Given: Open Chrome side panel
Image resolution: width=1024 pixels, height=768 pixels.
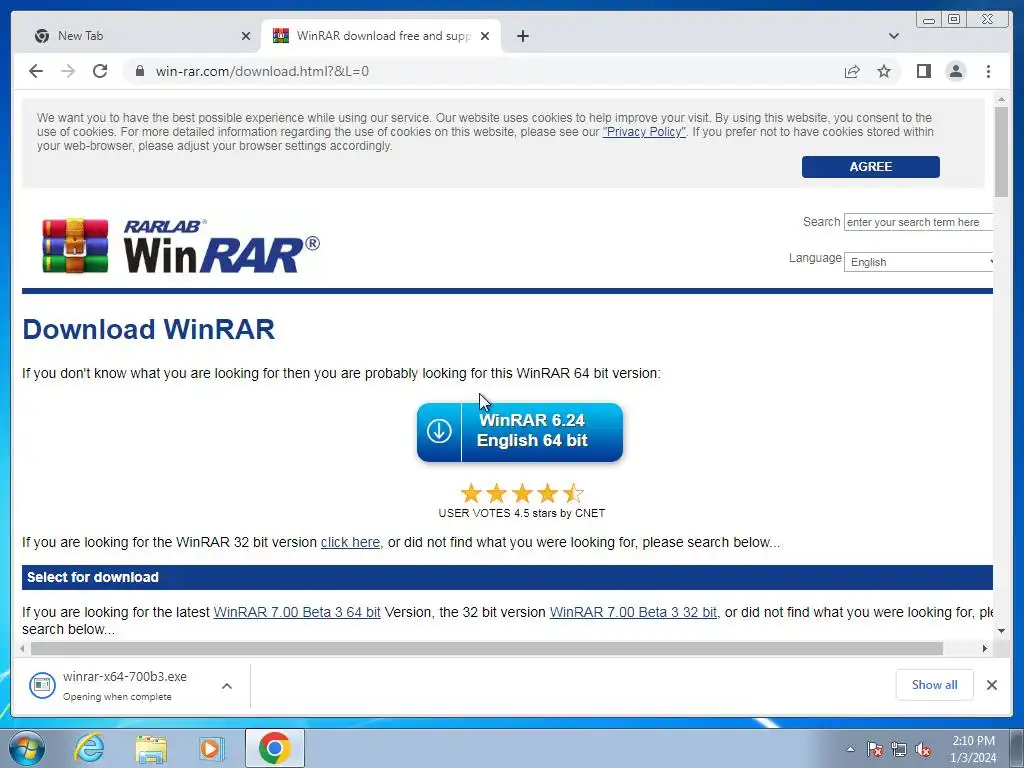Looking at the screenshot, I should click(923, 71).
